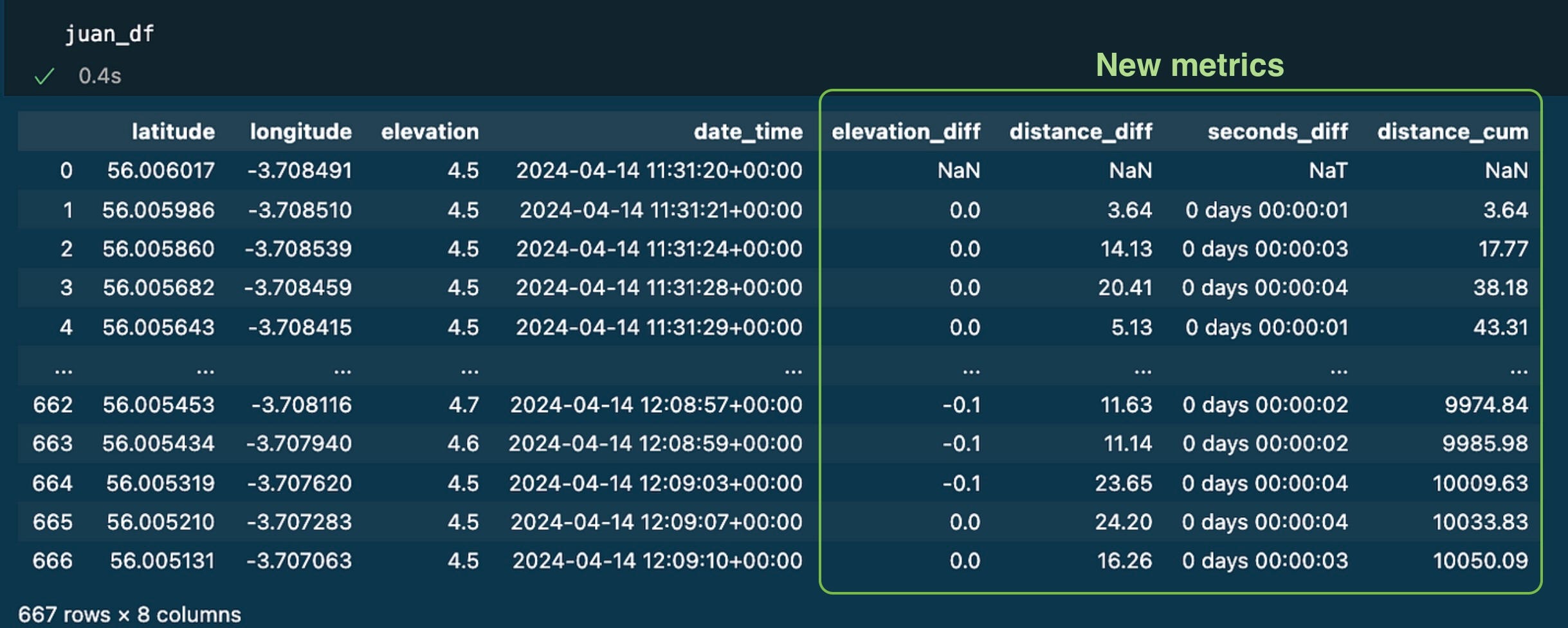Click the NaT cell under seconds_diff
The height and width of the screenshot is (628, 1568).
1327,171
